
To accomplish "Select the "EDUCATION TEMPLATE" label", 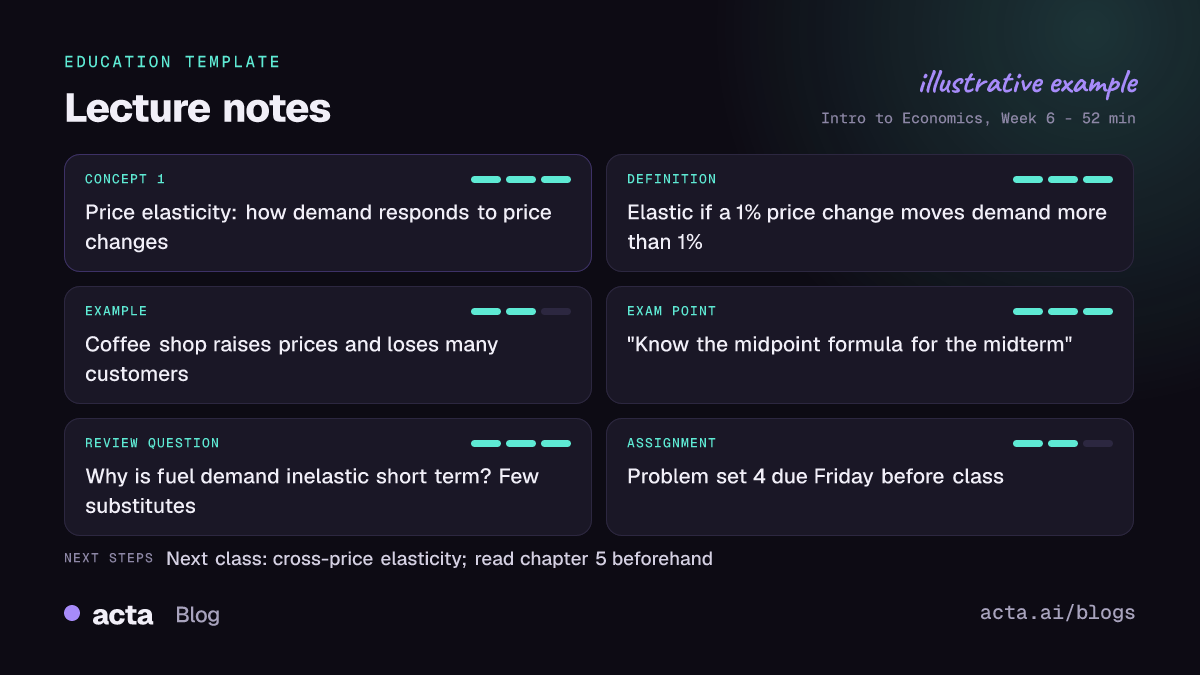I will (x=172, y=62).
